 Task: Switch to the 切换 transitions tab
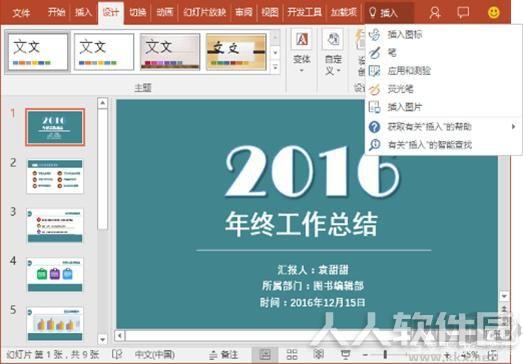[138, 13]
